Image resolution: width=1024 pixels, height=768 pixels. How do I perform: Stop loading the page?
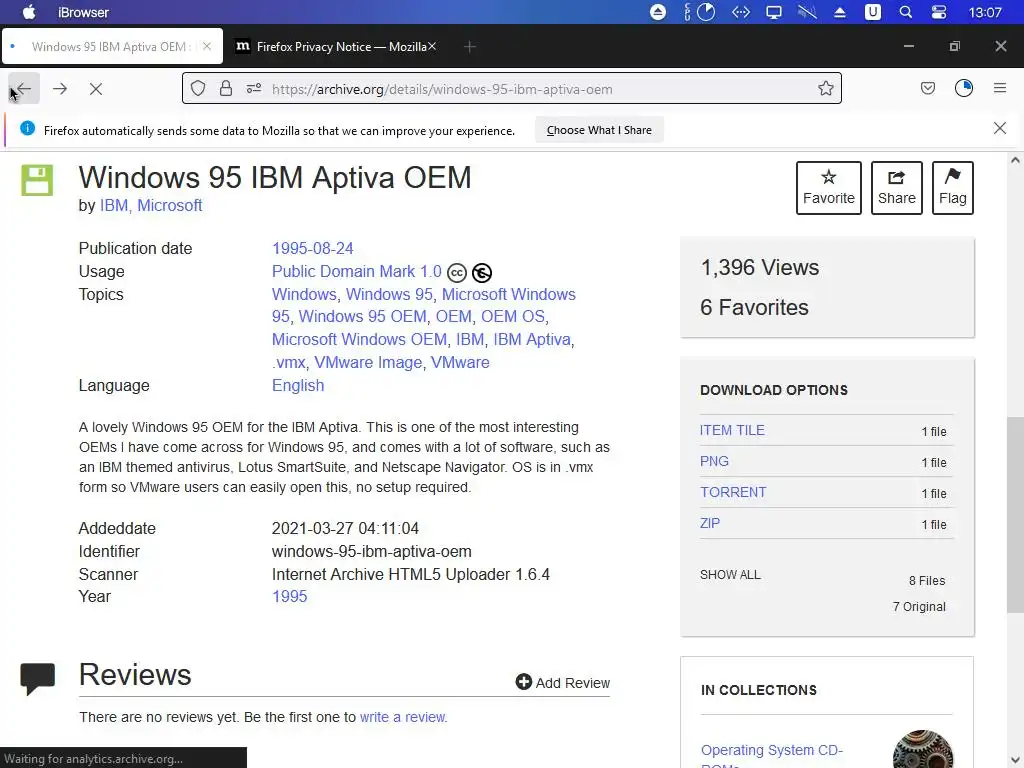pos(96,89)
